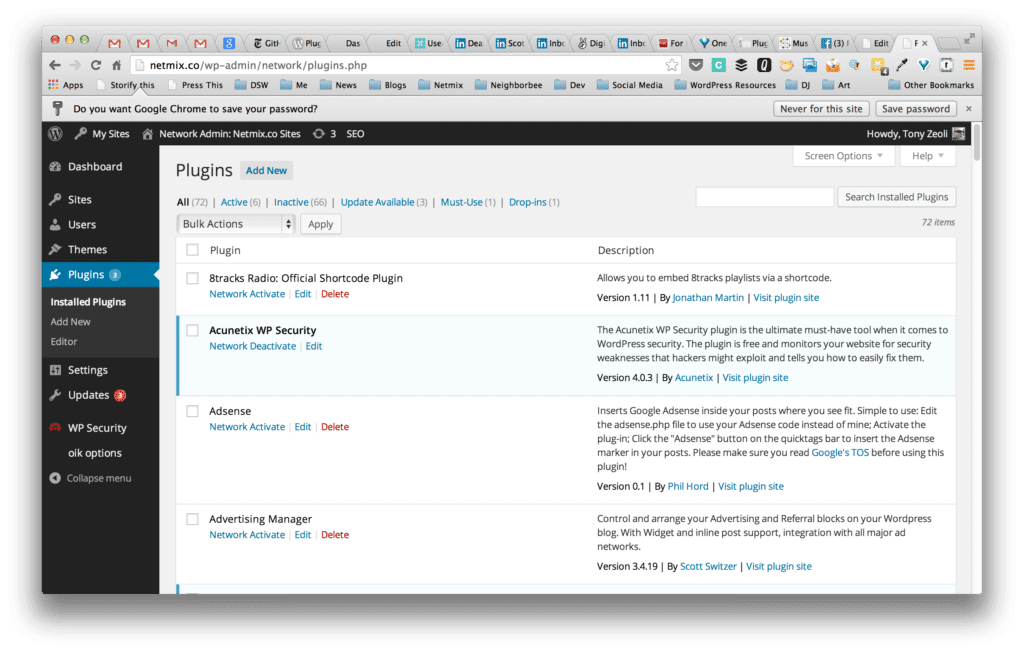
Task: Click the Dashboard gauge icon in sidebar
Action: (56, 167)
